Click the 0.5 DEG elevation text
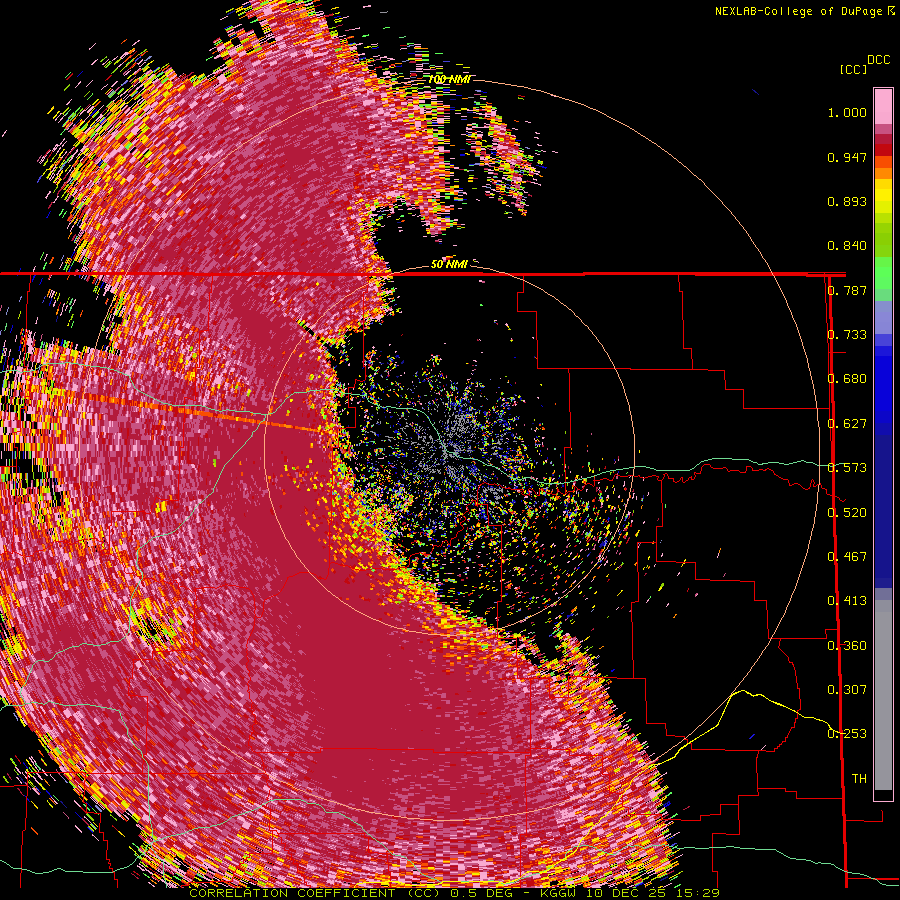Viewport: 900px width, 900px height. [481, 893]
